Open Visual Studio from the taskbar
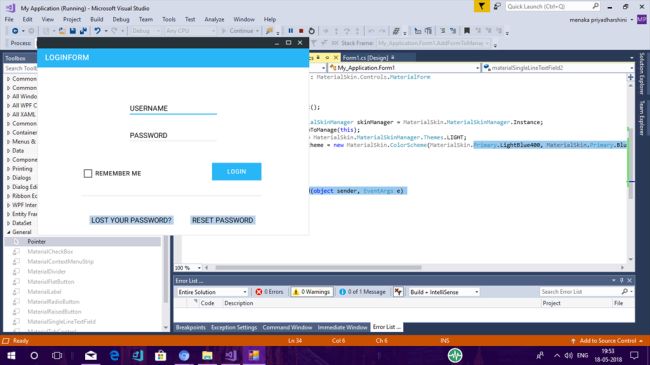Viewport: 650px width, 365px height. tap(230, 355)
